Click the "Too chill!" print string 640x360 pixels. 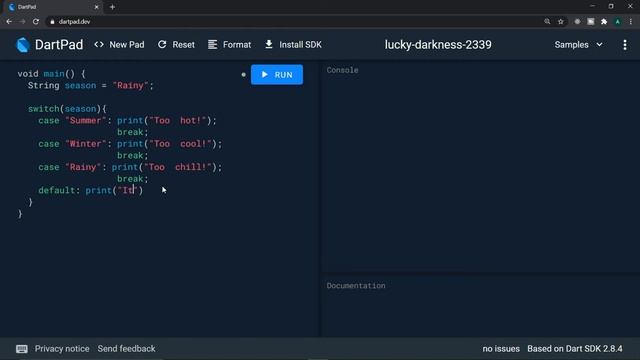tap(178, 167)
